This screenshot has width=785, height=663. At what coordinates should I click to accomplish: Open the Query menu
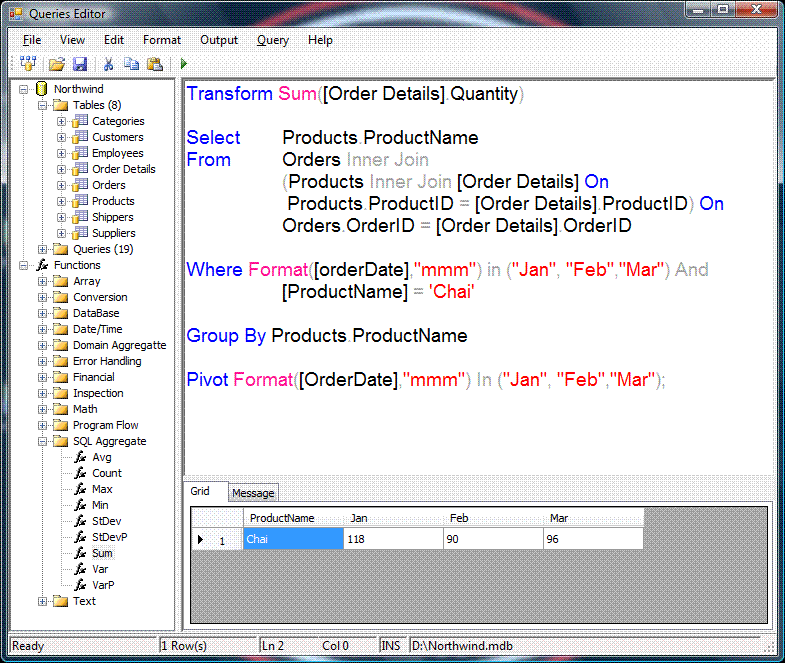coord(273,40)
